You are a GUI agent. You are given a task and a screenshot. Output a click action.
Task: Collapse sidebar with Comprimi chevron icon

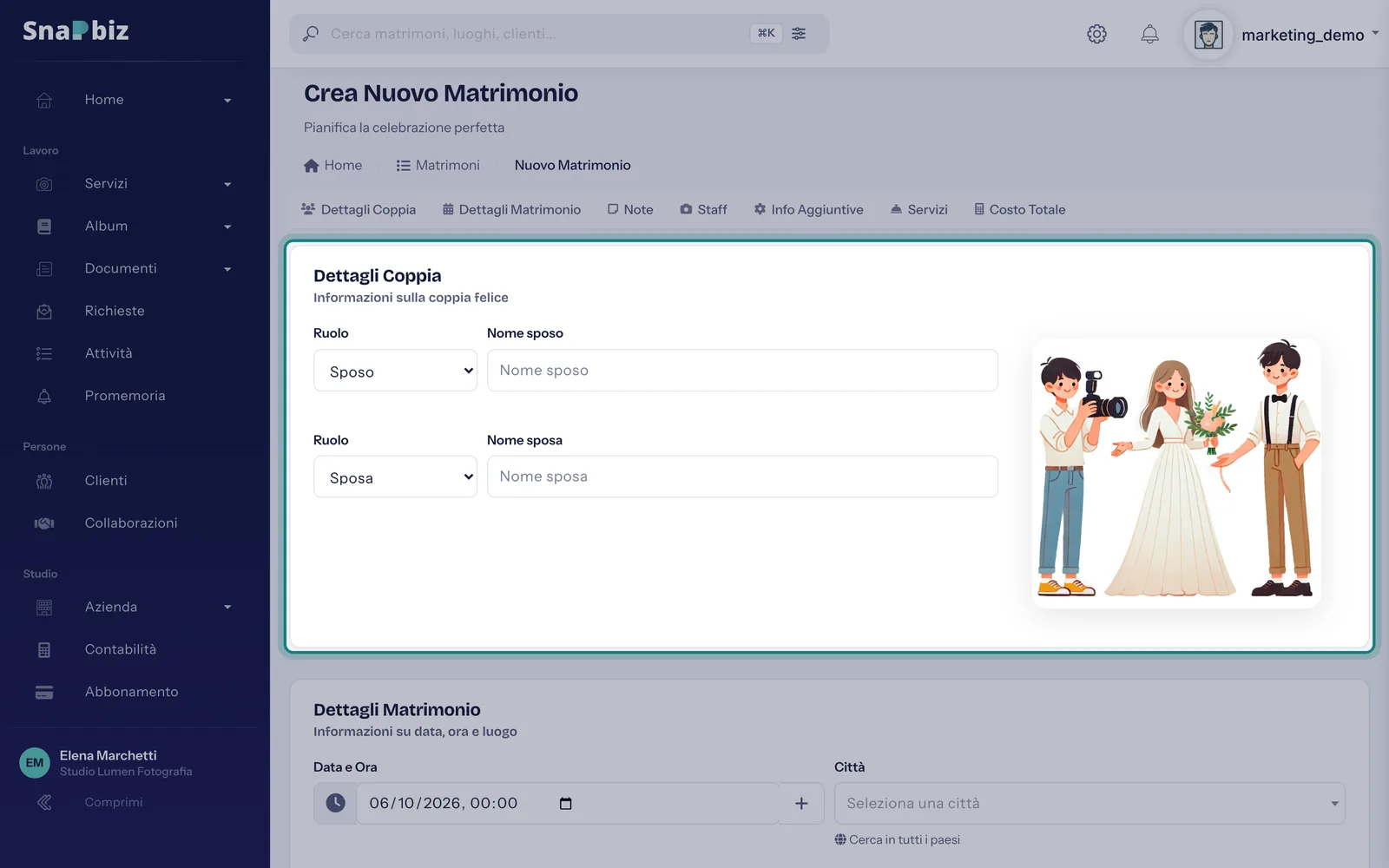coord(44,802)
